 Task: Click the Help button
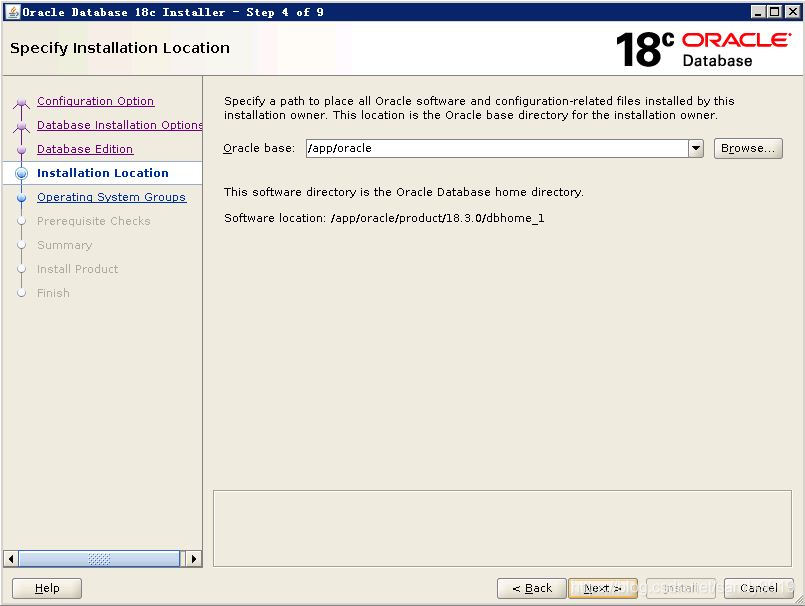coord(47,589)
